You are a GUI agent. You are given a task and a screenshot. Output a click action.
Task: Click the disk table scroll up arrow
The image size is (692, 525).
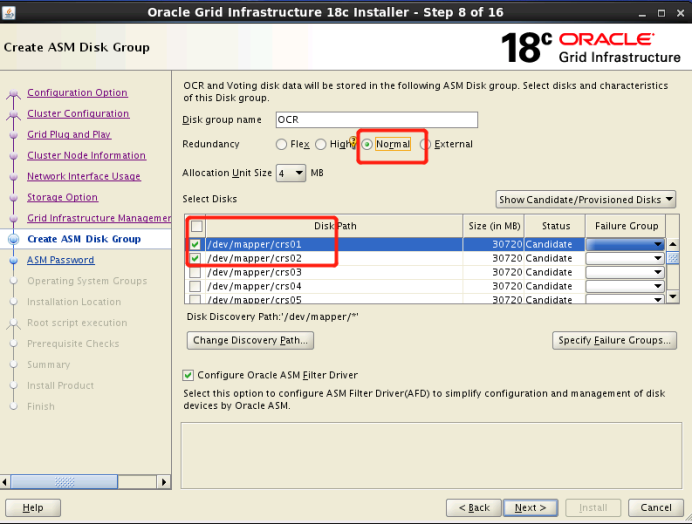(673, 244)
